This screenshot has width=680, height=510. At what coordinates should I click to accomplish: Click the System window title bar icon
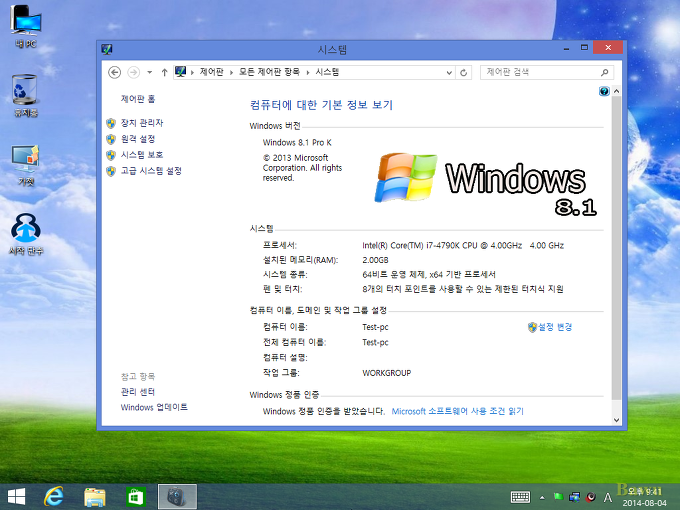(x=107, y=49)
